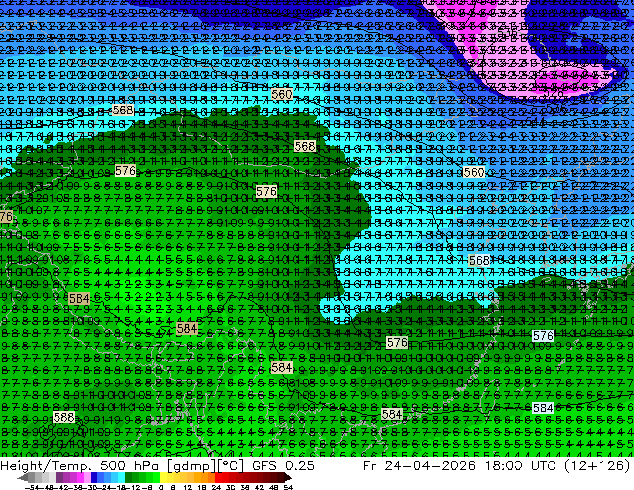
Task: Click the 588 height contour label
Action: [x=64, y=417]
